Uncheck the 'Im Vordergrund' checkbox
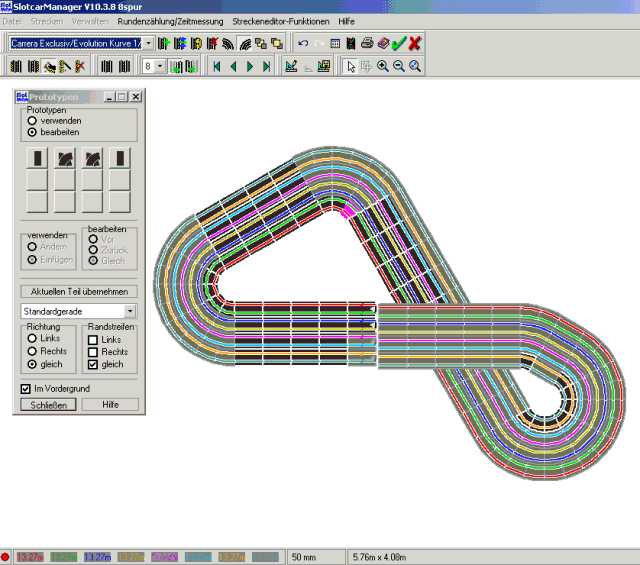Viewport: 640px width, 565px height. click(27, 387)
